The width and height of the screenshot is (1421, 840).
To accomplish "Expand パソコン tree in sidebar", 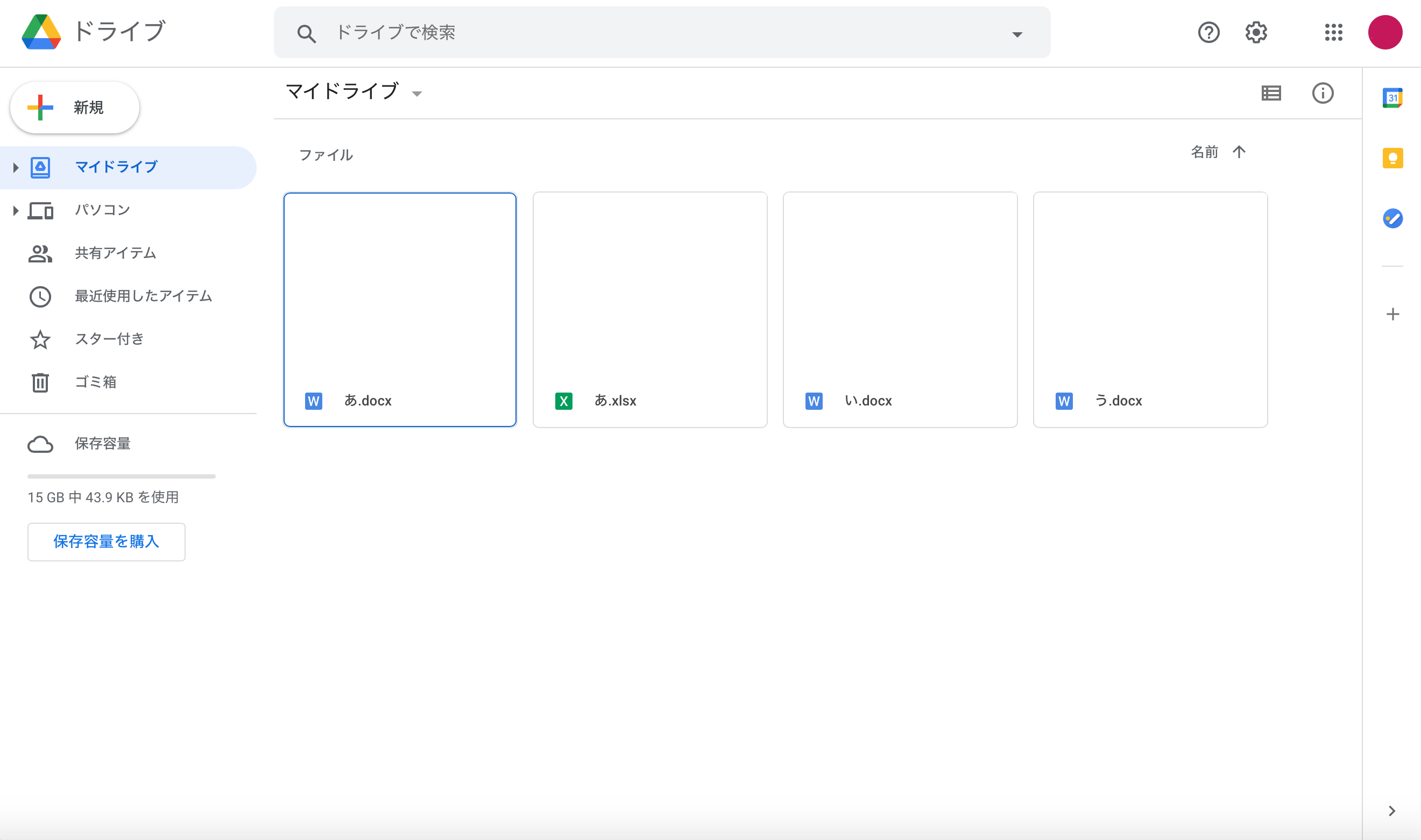I will 16,211.
